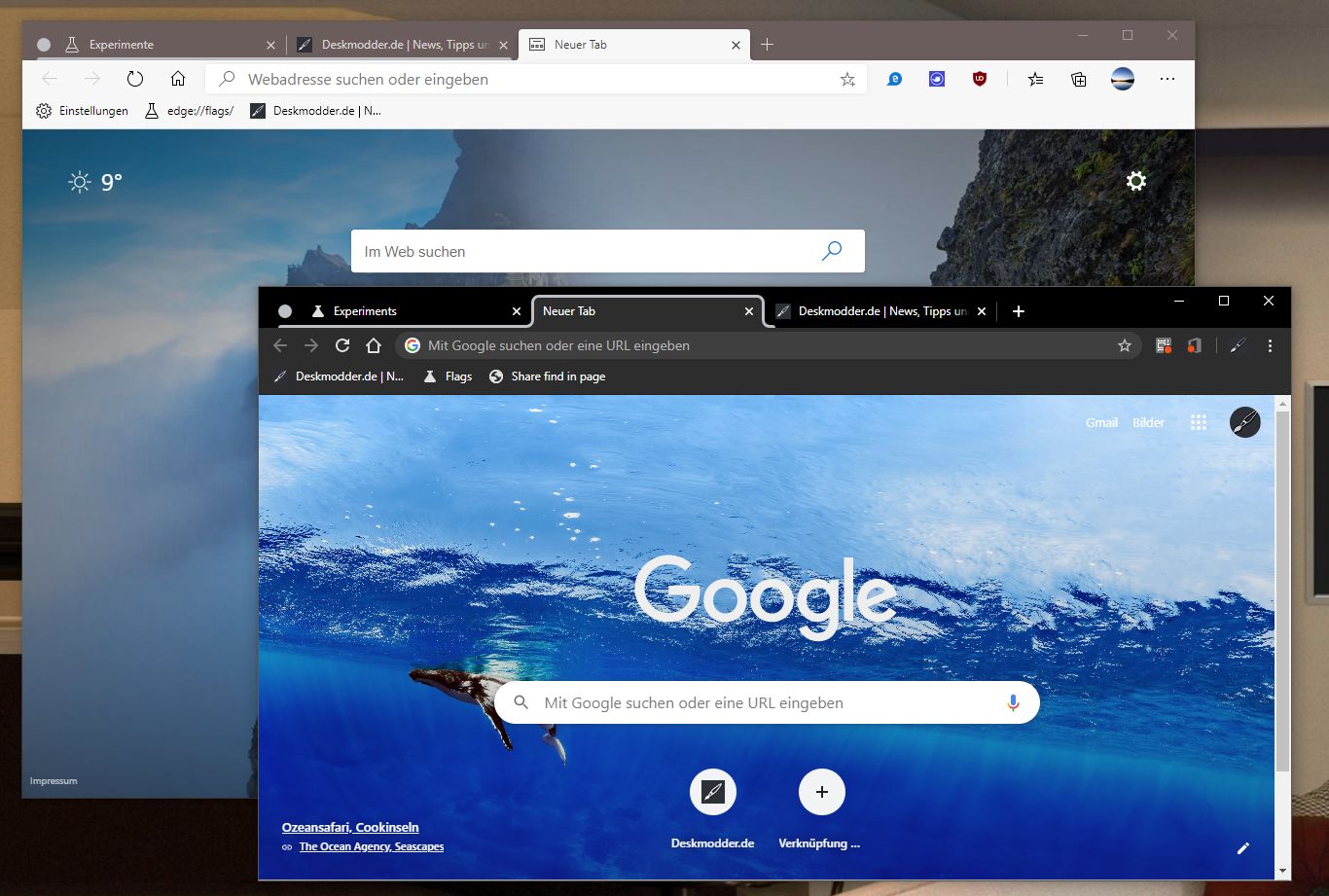Click uBlock extension icon in Edge
Screen dimensions: 1329x896
(x=980, y=80)
